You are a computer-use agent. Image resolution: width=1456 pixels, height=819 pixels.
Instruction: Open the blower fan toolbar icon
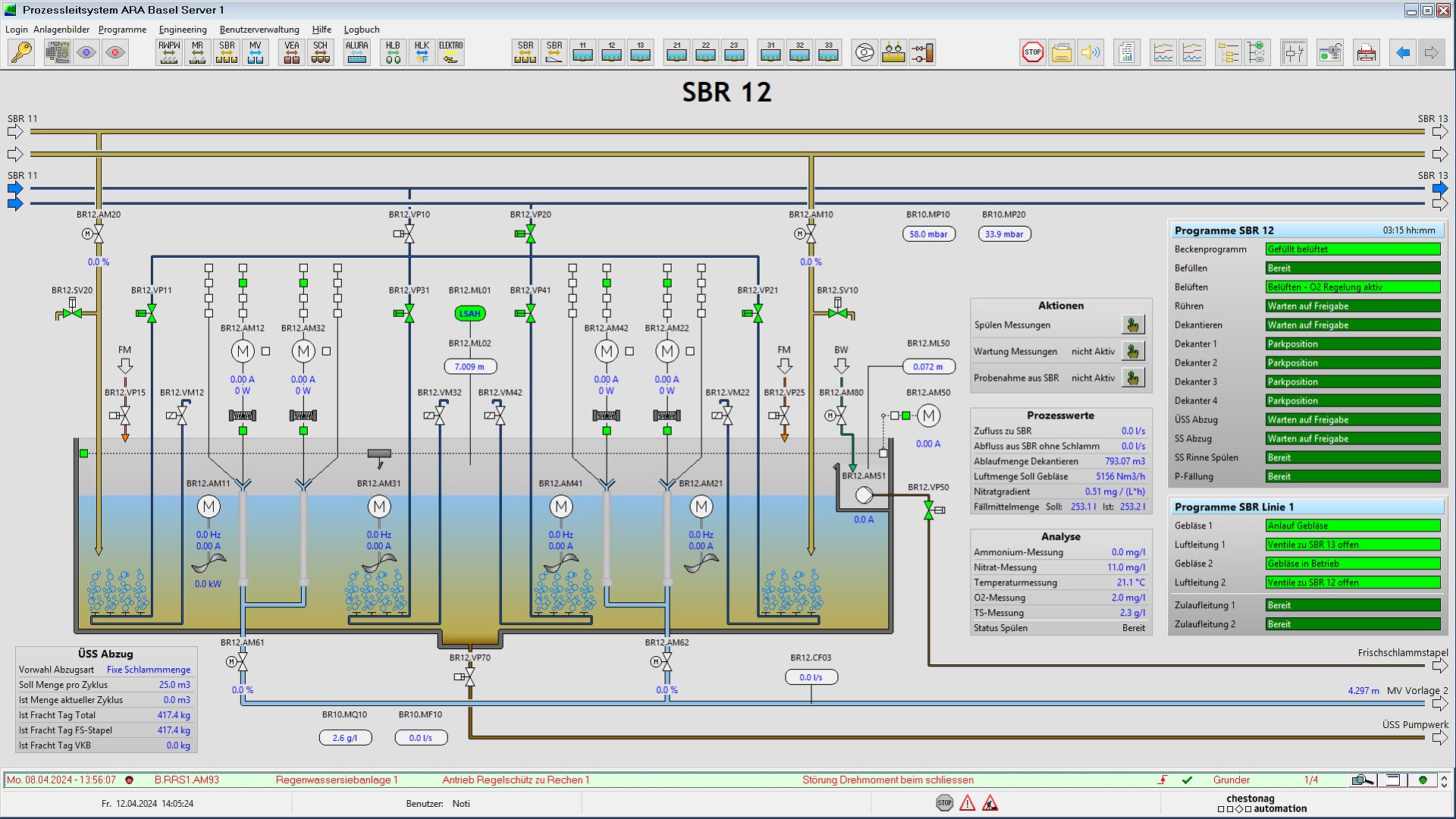(x=864, y=52)
